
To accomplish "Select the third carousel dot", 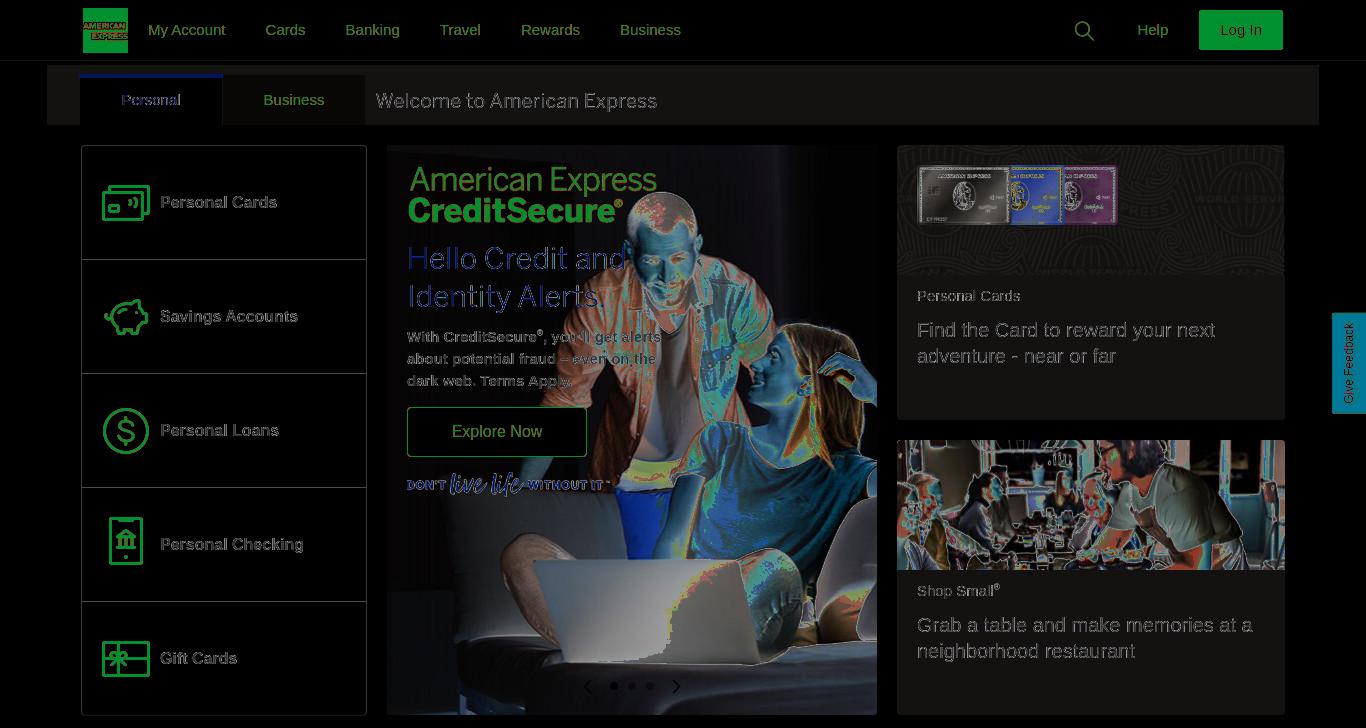I will click(650, 686).
